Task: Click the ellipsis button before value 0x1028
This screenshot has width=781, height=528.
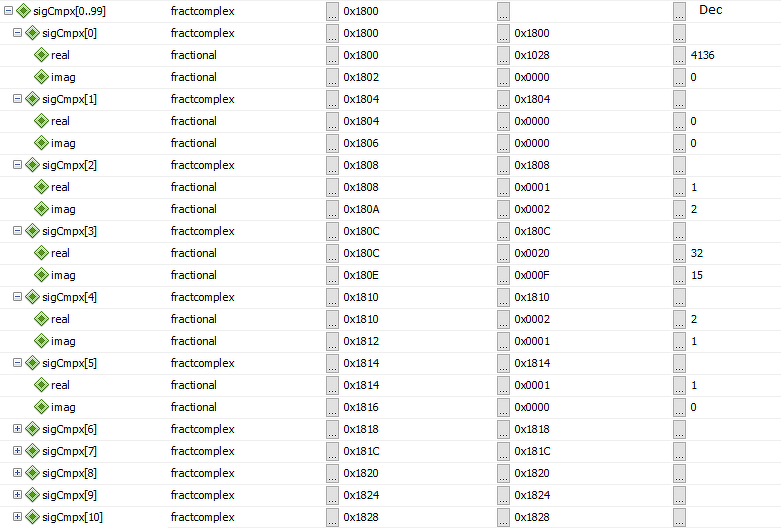Action: click(504, 55)
